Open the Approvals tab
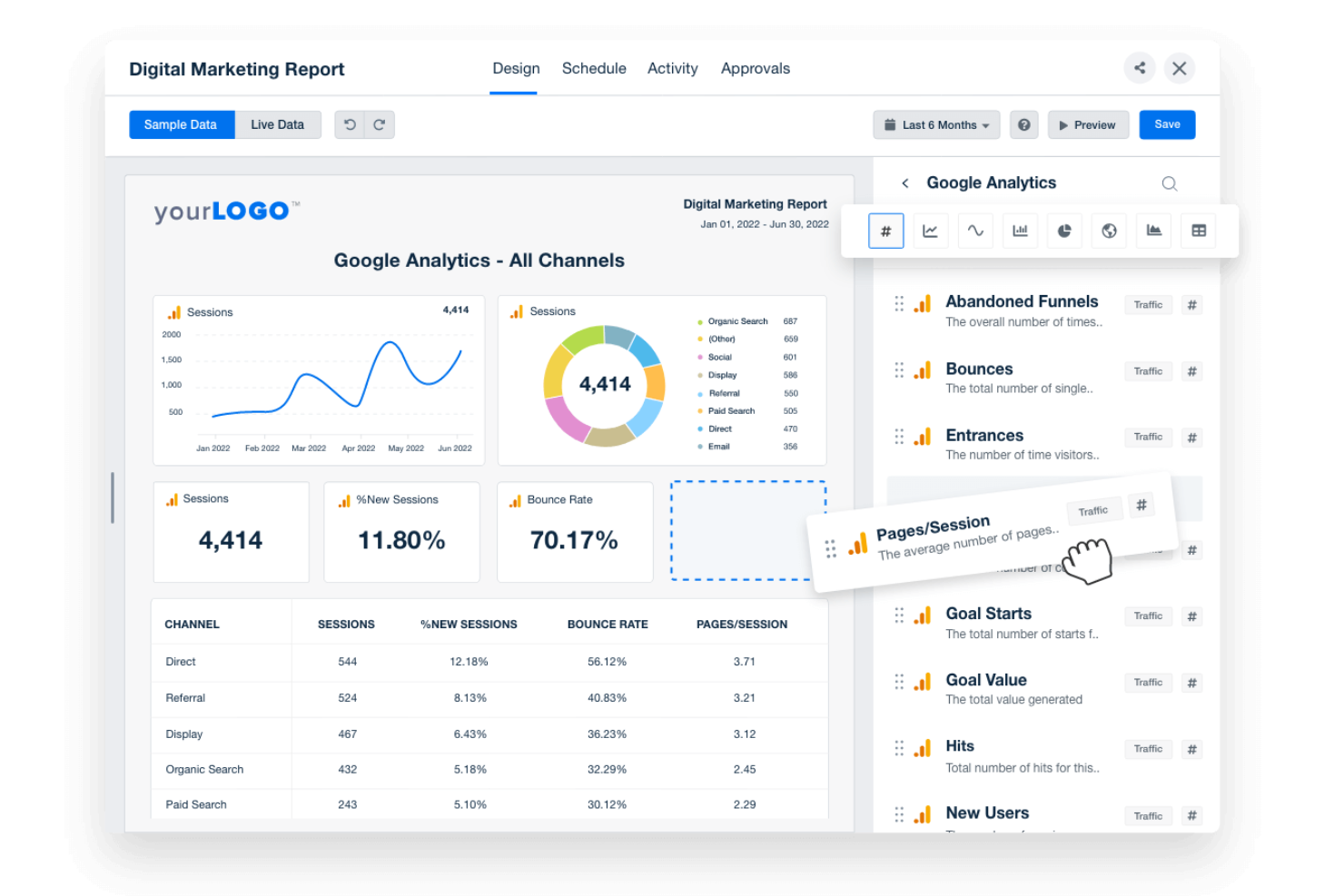The image size is (1344, 896). click(x=756, y=68)
